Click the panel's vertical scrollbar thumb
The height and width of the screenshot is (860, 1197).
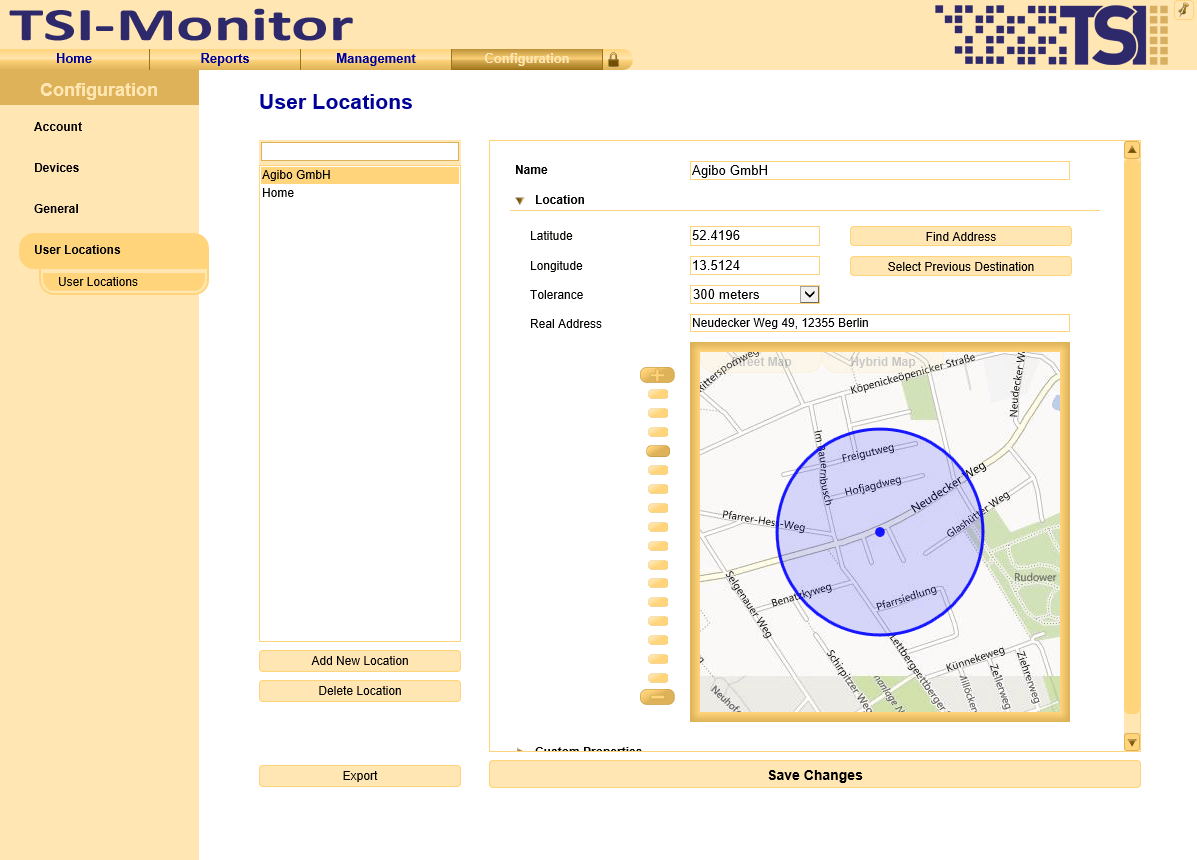(1132, 435)
